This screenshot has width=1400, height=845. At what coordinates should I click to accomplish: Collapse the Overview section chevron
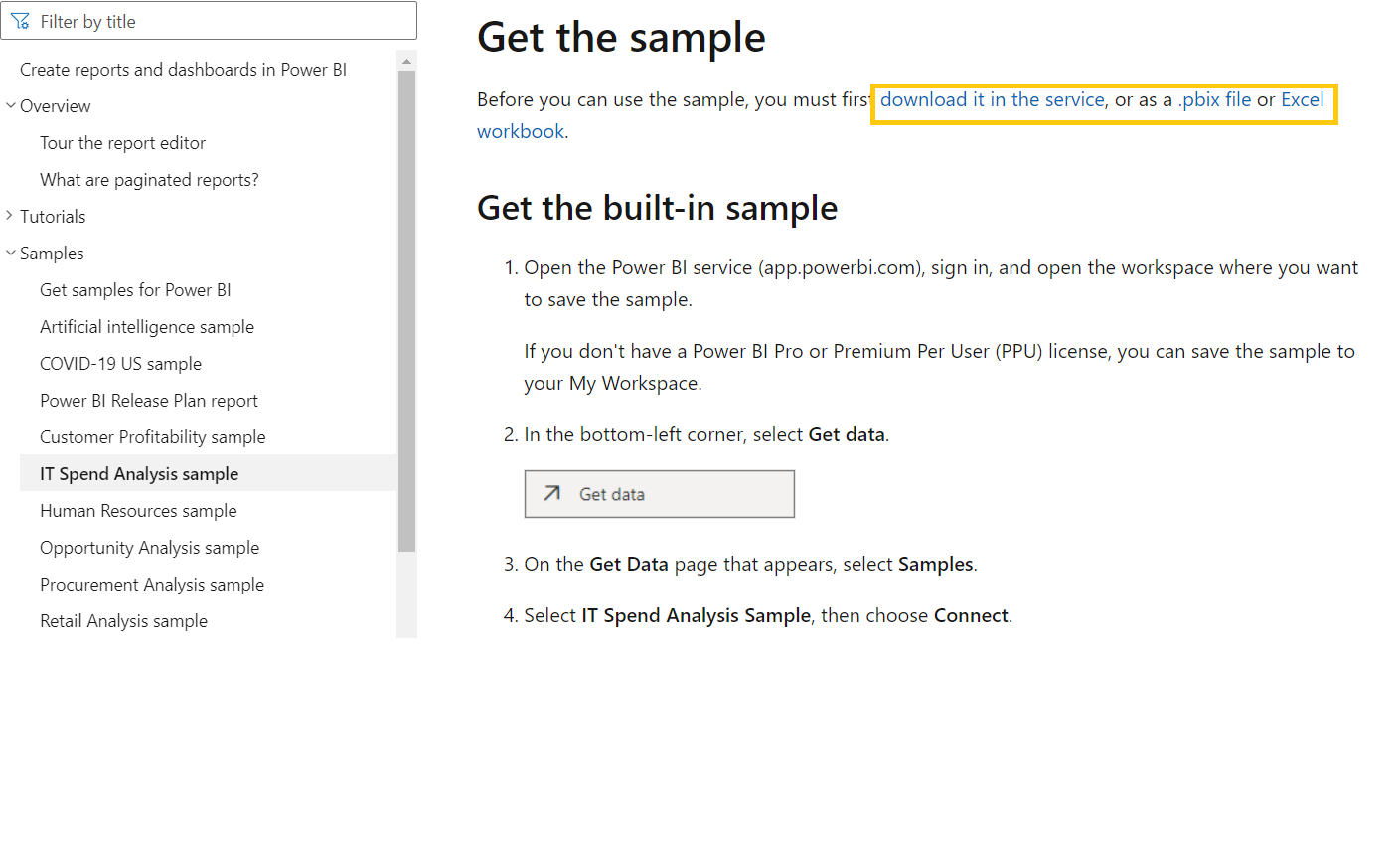pyautogui.click(x=10, y=105)
